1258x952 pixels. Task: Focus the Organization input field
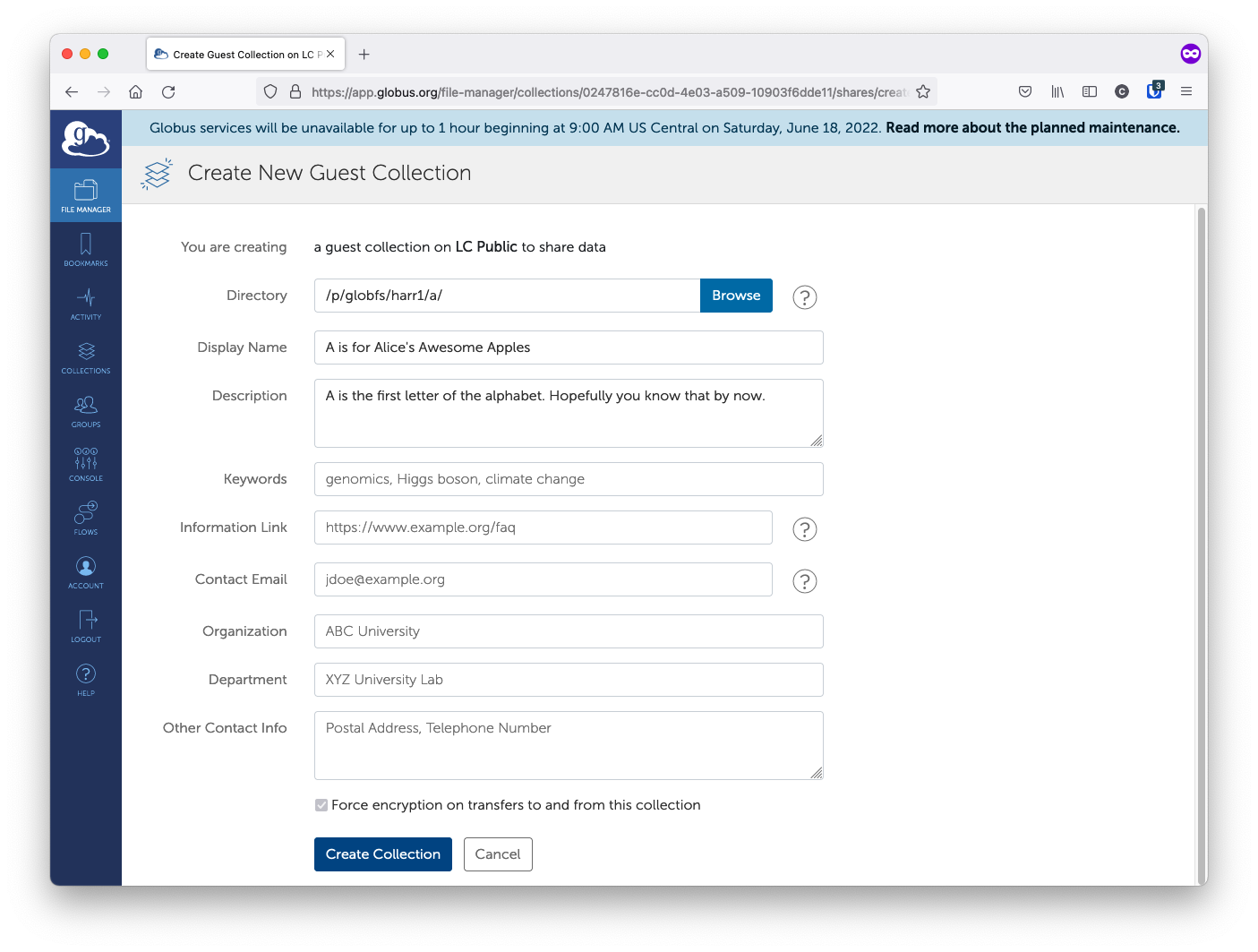tap(569, 631)
